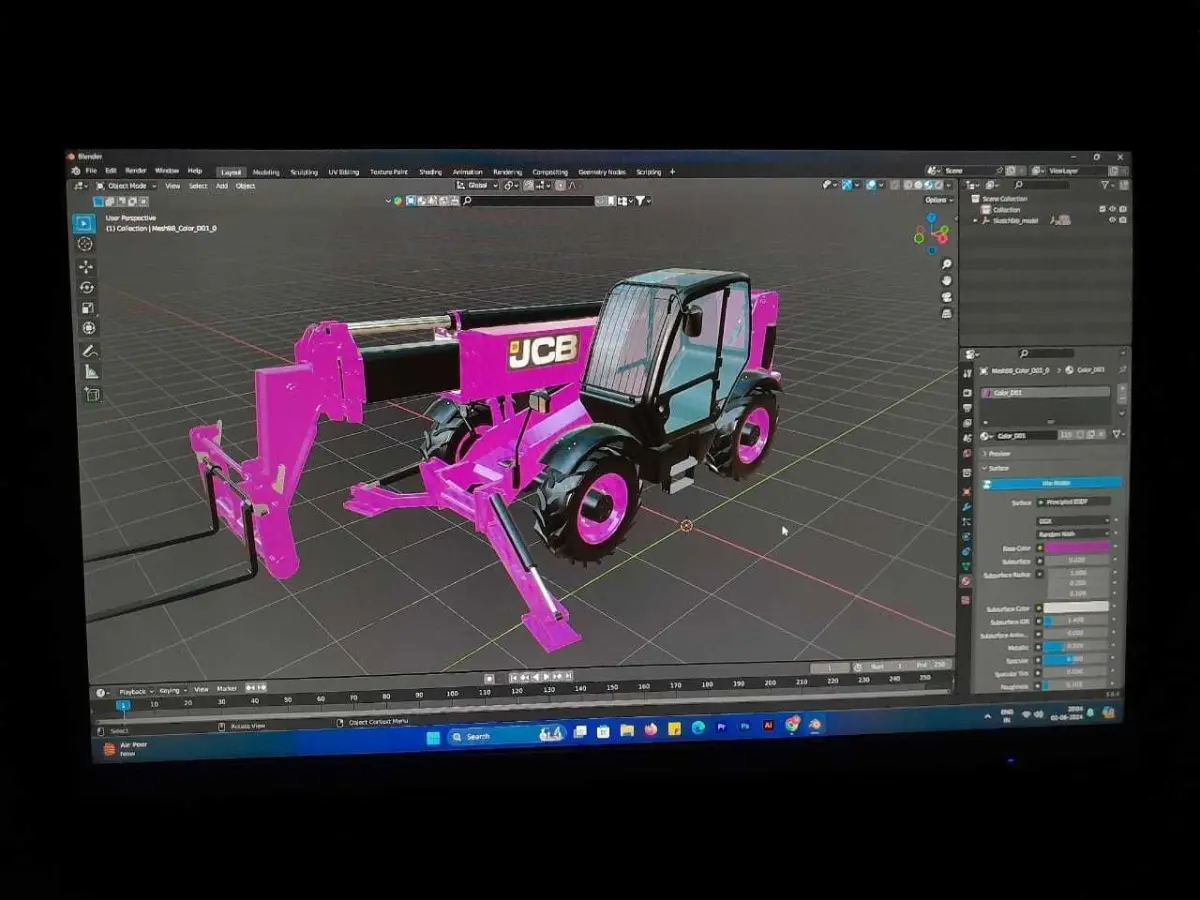Screen dimensions: 1200x900
Task: Switch to the Shading workspace tab
Action: tap(430, 172)
